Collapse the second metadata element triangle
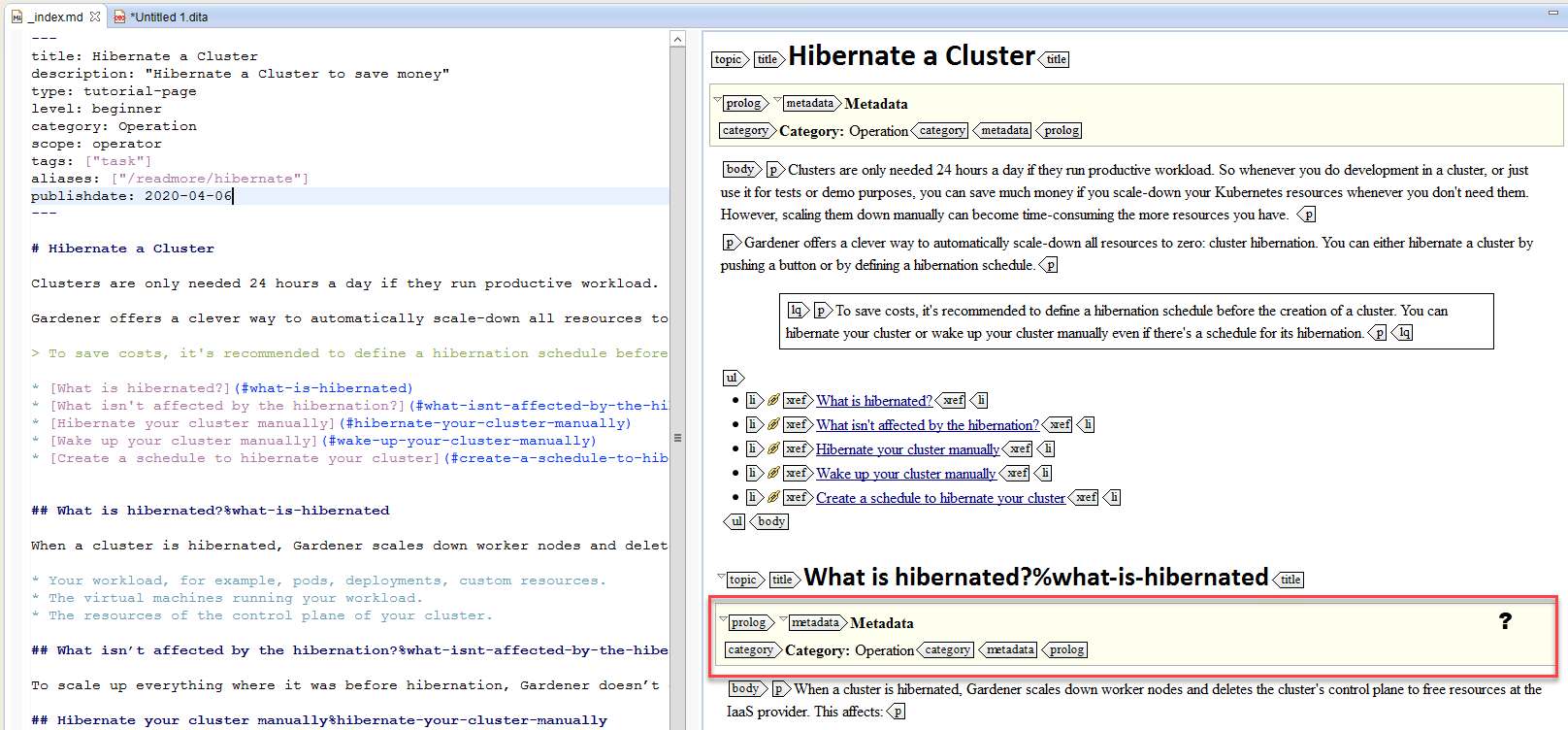This screenshot has width=1568, height=730. 783,618
